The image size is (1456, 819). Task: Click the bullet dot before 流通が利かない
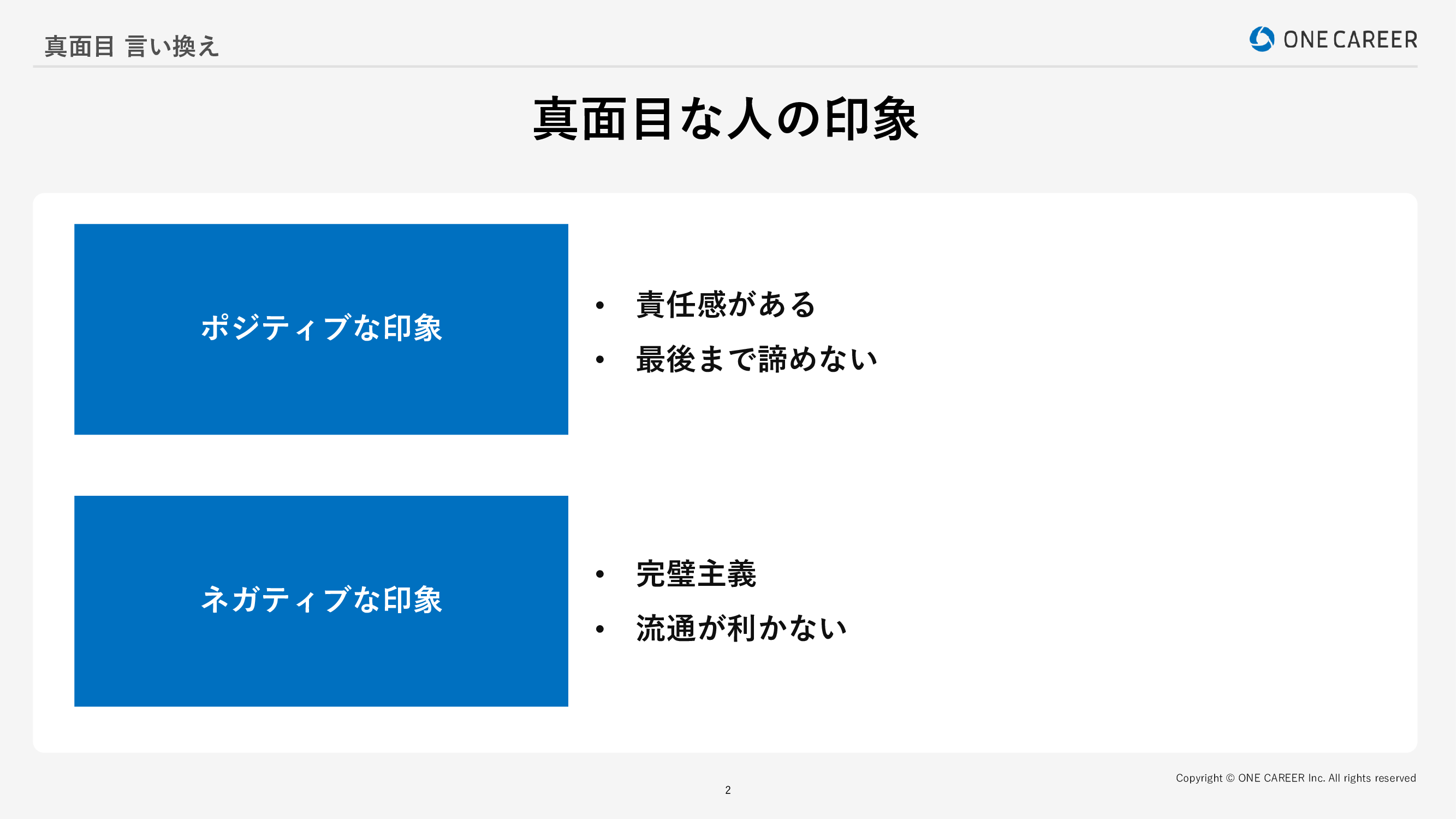599,628
